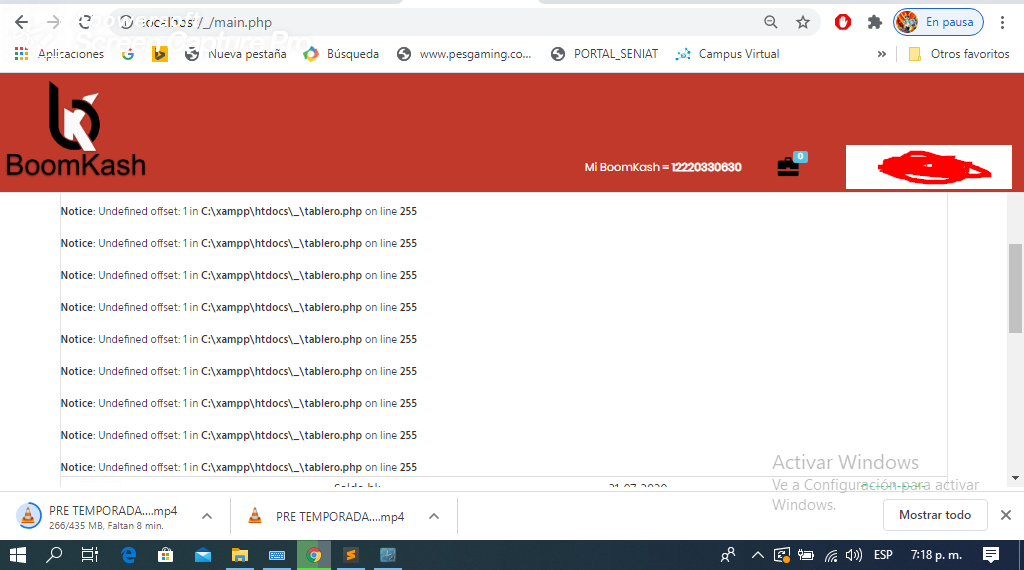Click the first 'Undefined offset' notice line
Screen dimensions: 1024x570
coord(238,212)
